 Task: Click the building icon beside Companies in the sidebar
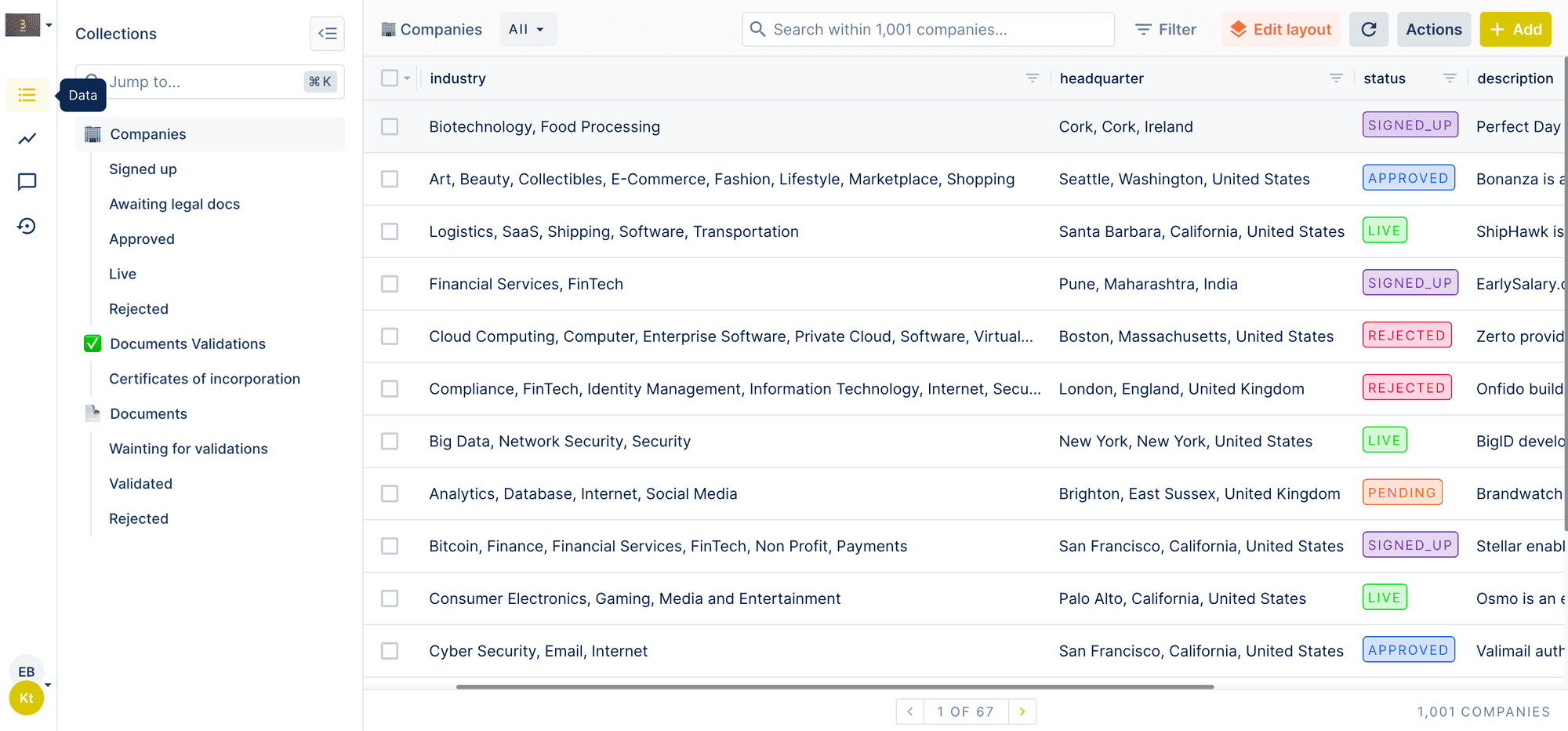pos(93,134)
